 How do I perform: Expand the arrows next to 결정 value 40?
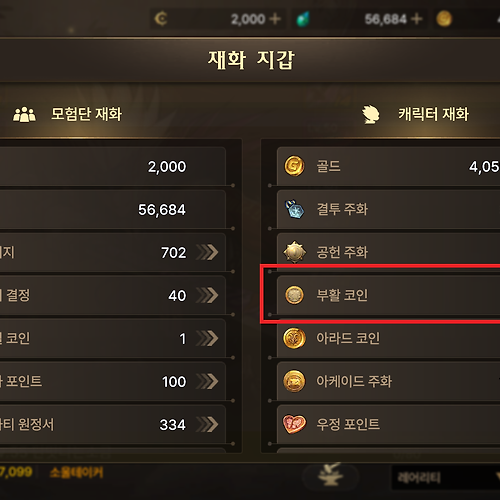click(207, 295)
